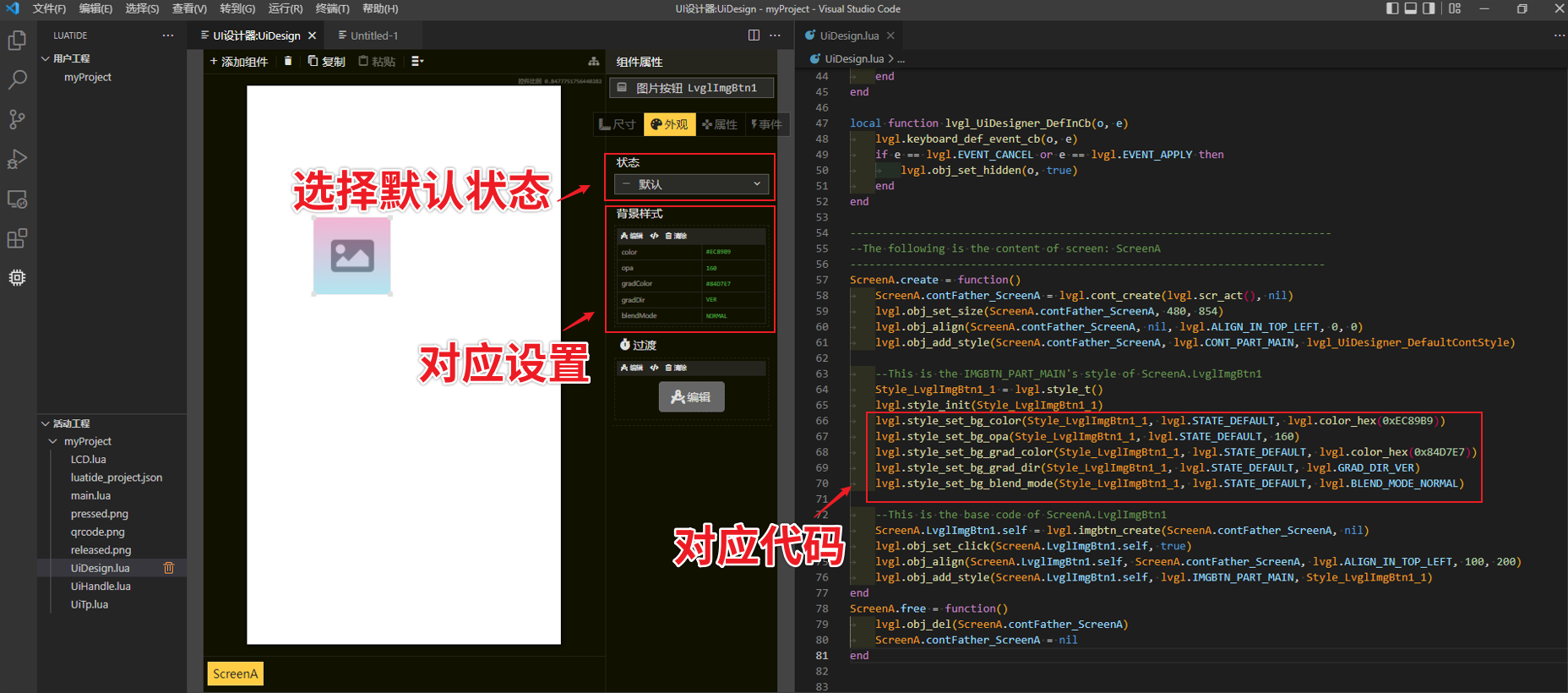
Task: Click transition section code view icon
Action: point(654,368)
